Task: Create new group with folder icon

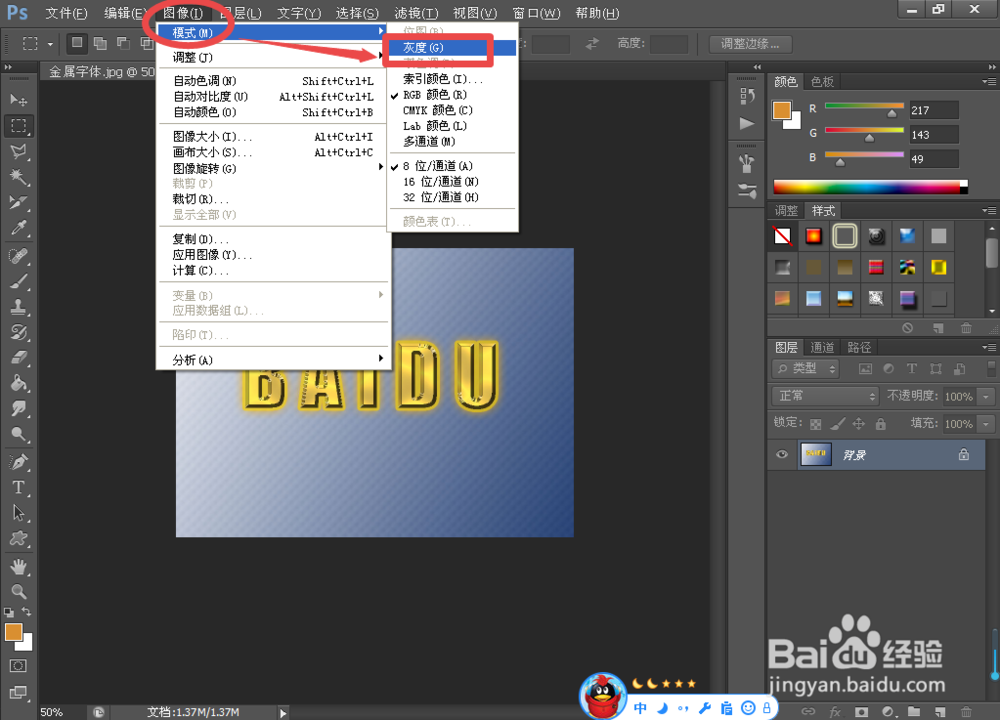Action: 914,711
